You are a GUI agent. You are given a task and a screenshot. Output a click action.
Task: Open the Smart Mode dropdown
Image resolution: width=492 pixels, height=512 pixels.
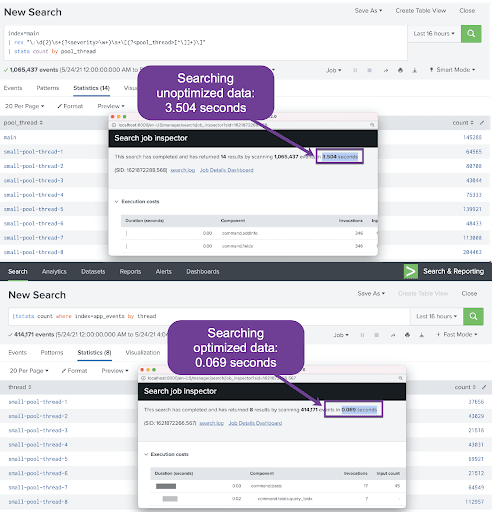click(x=452, y=70)
